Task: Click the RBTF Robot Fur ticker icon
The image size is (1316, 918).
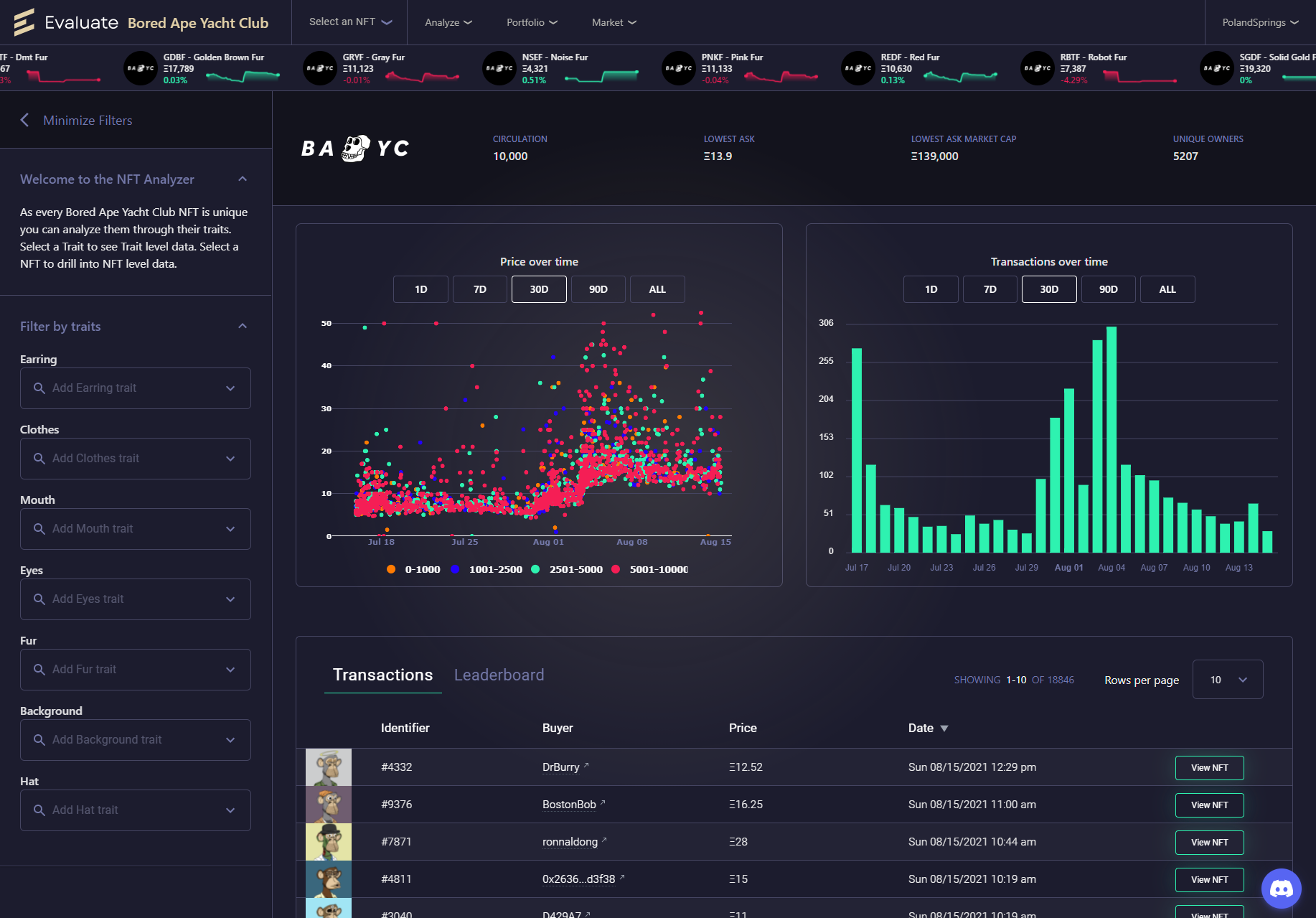Action: tap(1038, 68)
